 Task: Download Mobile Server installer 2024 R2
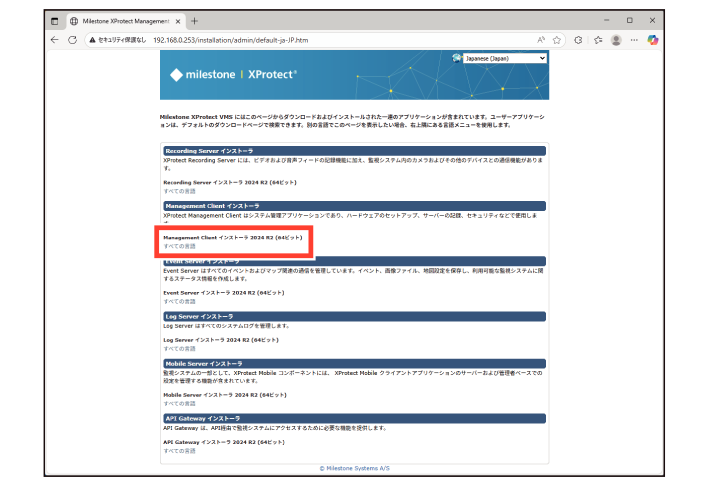click(225, 395)
